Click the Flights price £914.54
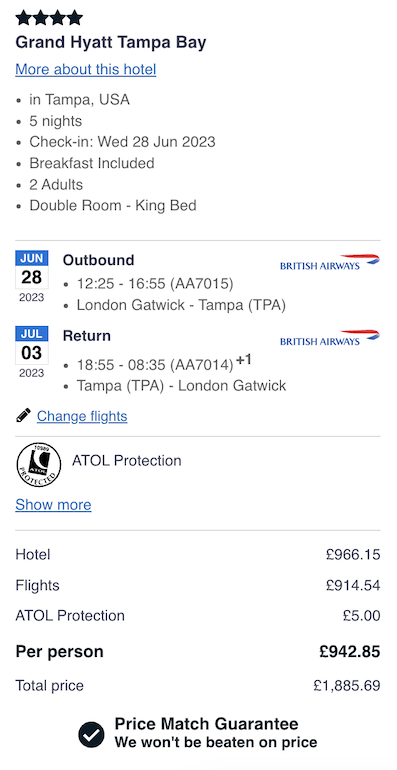 click(x=353, y=585)
